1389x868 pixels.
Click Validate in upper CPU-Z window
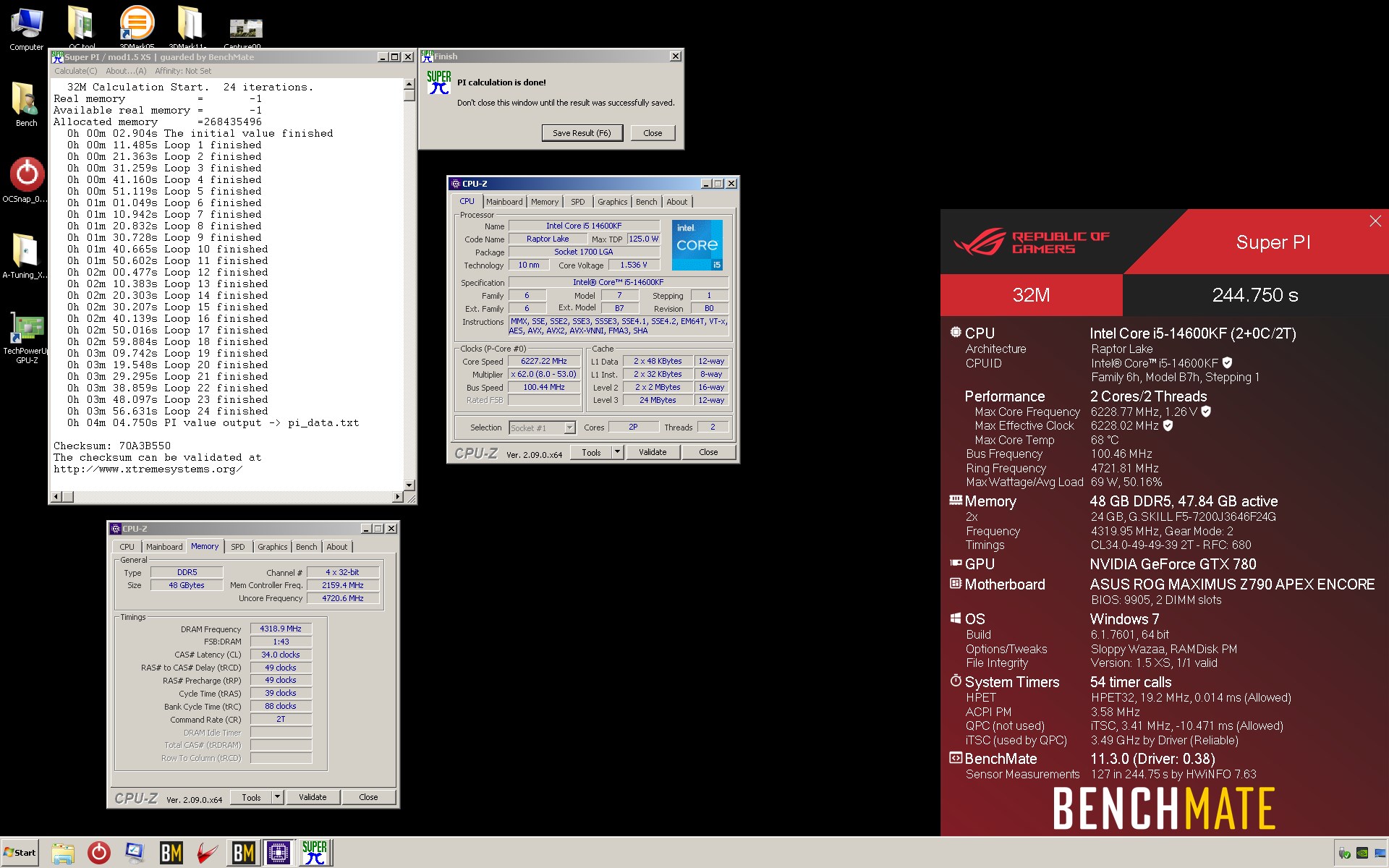(653, 452)
